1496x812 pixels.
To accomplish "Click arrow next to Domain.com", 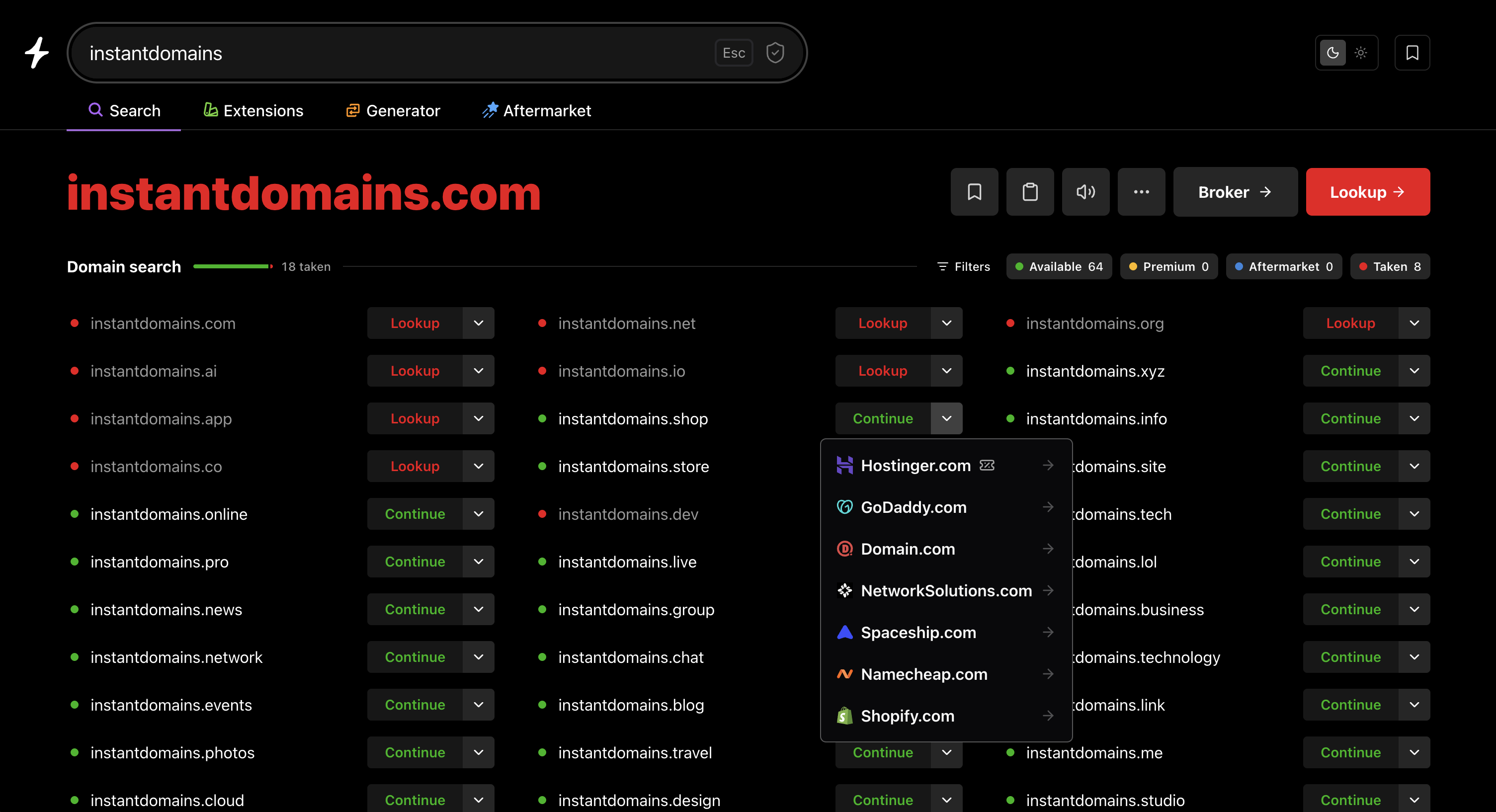I will (x=1048, y=549).
